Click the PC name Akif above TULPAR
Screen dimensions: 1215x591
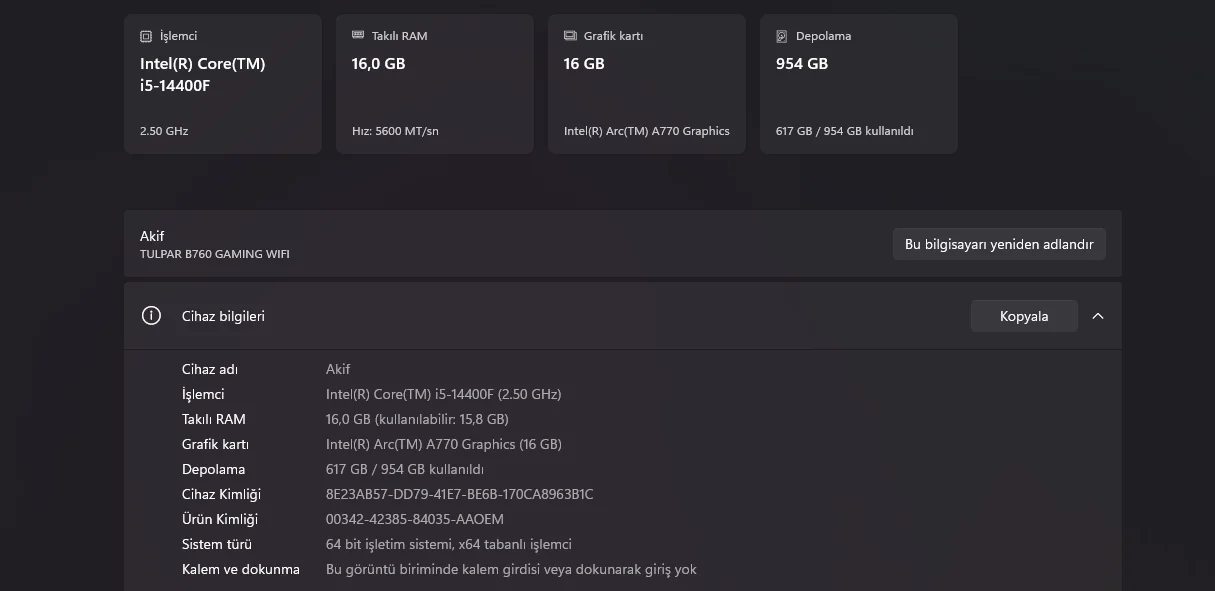(x=152, y=236)
